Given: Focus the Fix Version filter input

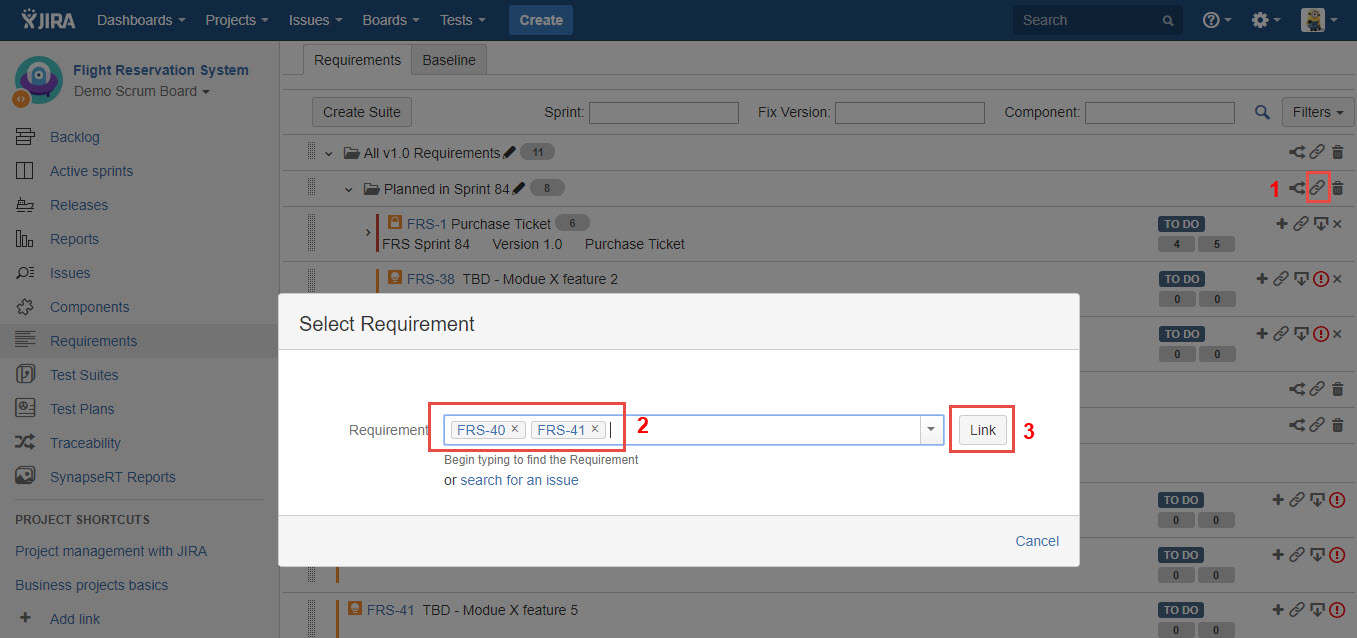Looking at the screenshot, I should [x=910, y=113].
